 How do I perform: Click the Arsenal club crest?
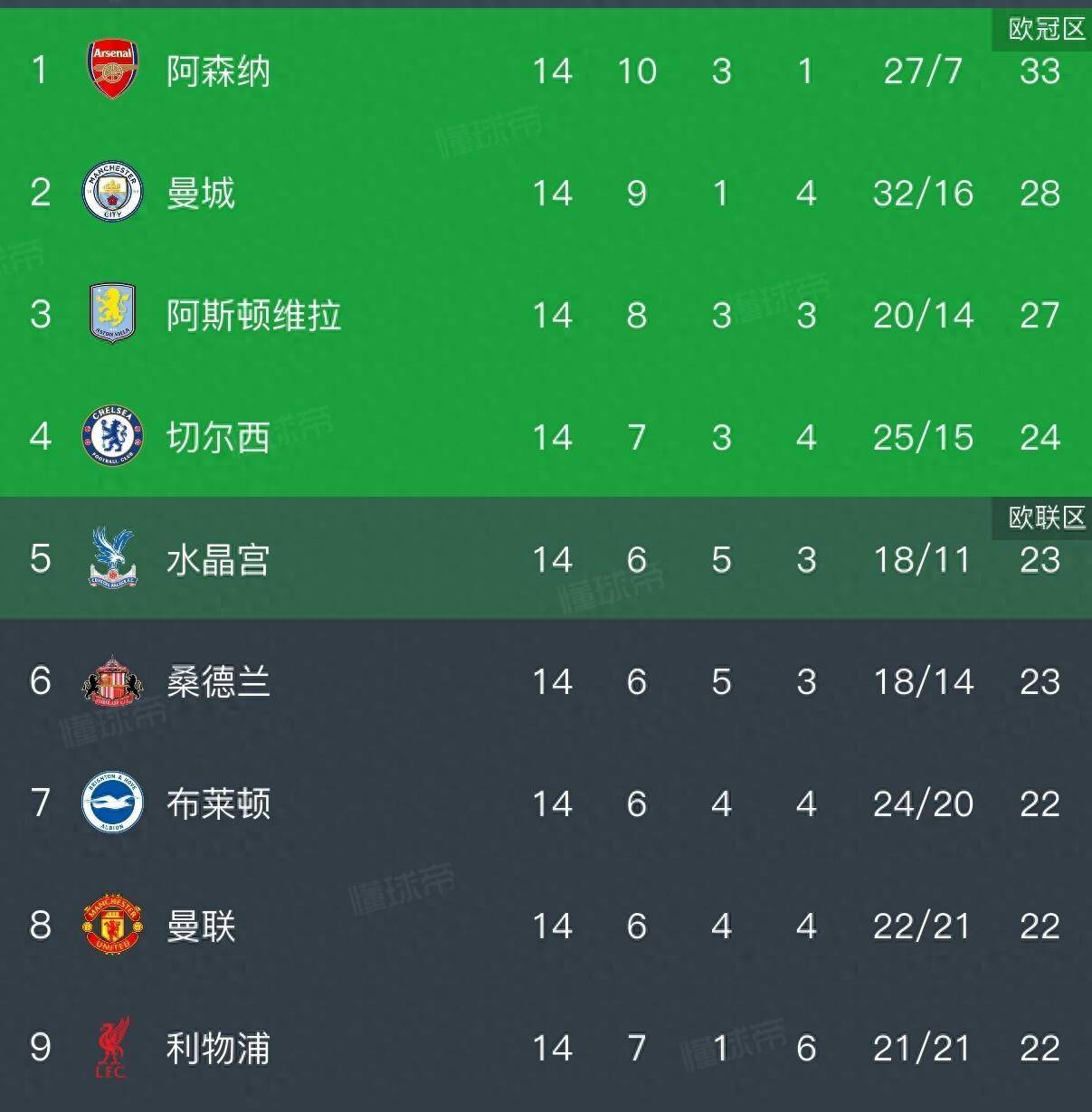[x=112, y=69]
